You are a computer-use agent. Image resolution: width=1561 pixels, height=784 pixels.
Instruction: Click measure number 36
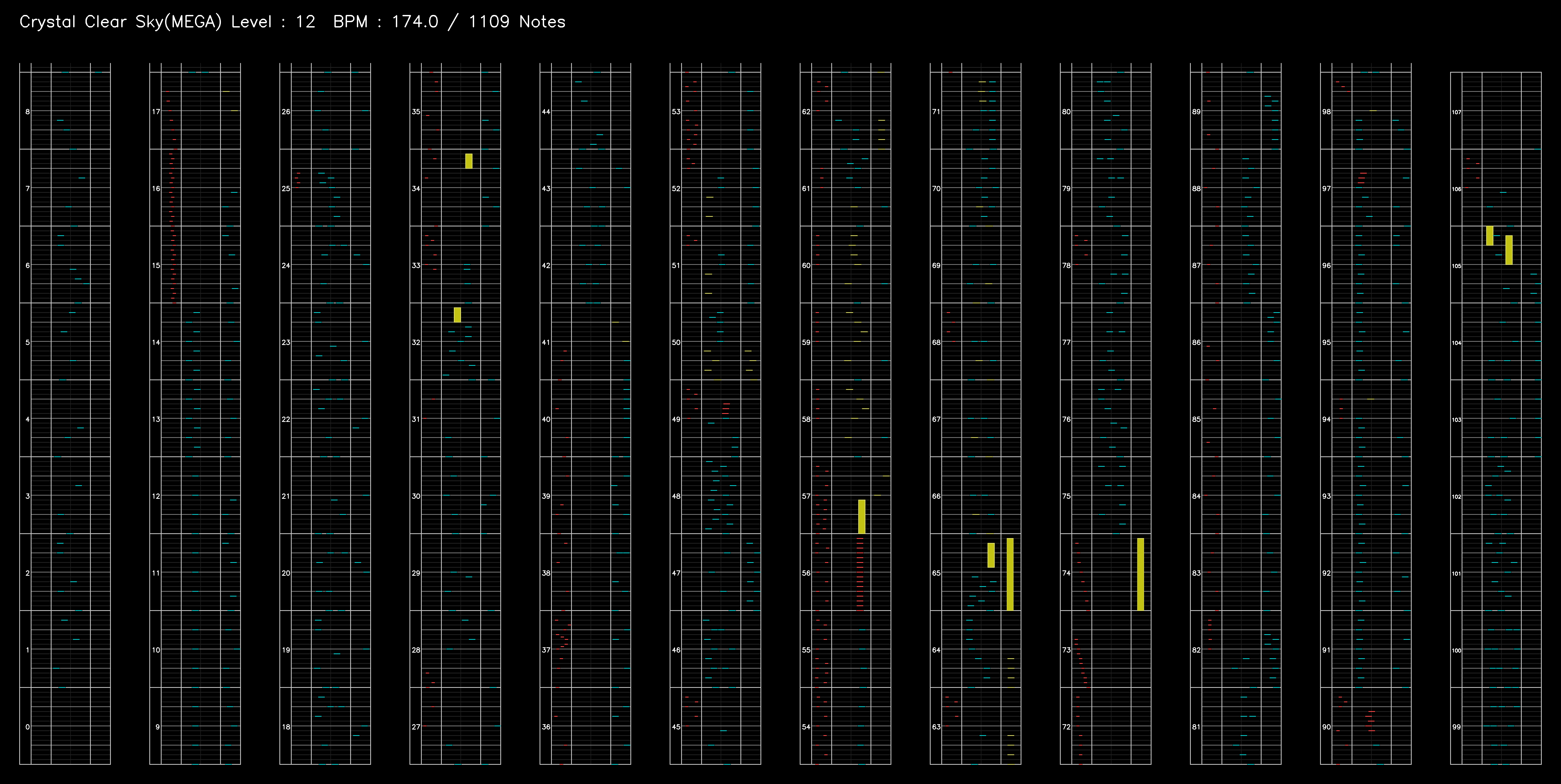pos(546,726)
